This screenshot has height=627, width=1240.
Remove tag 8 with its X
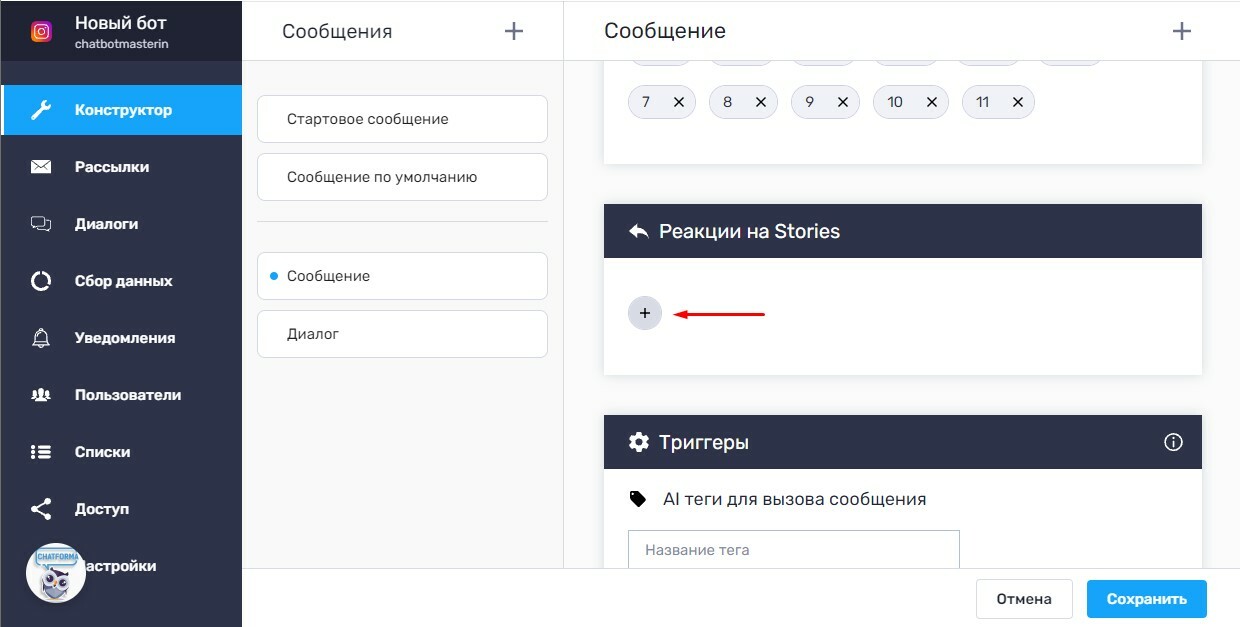(761, 102)
